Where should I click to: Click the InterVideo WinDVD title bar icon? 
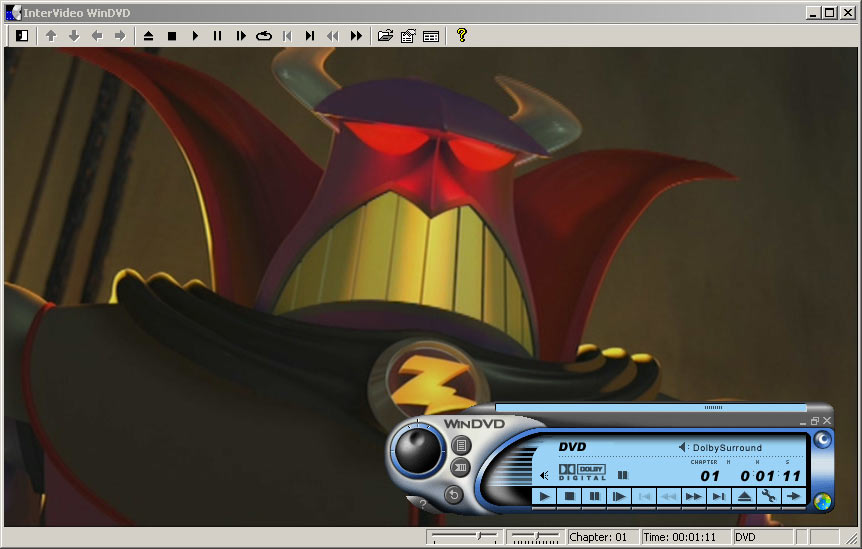point(13,12)
